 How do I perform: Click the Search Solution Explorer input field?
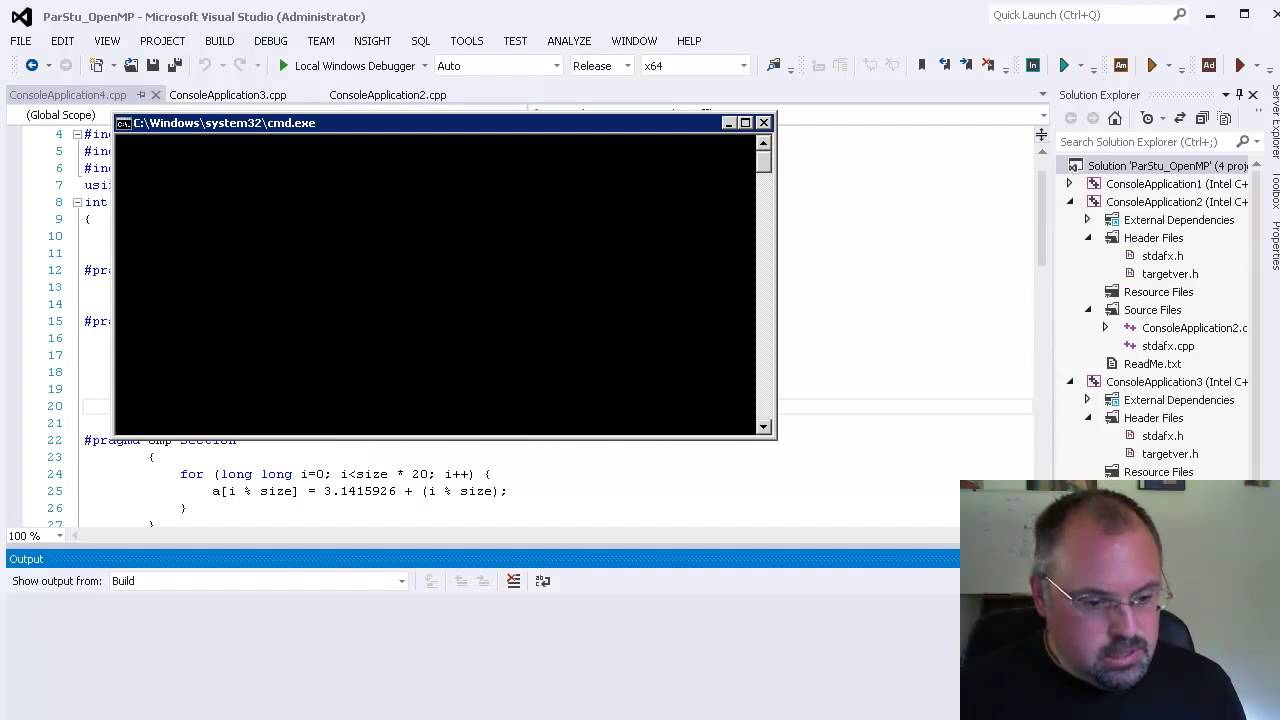(1145, 142)
